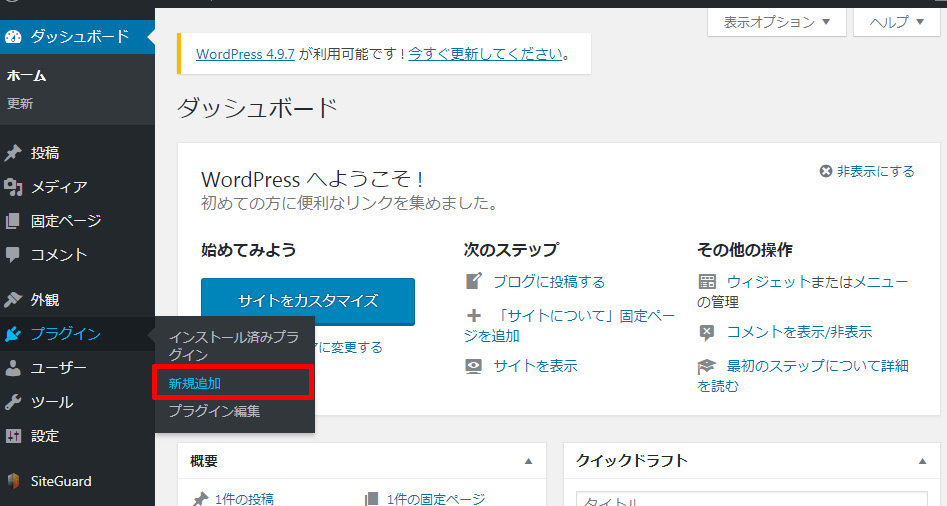Screen dimensions: 947x506
Task: Click the Comments speech bubble icon
Action: [13, 255]
